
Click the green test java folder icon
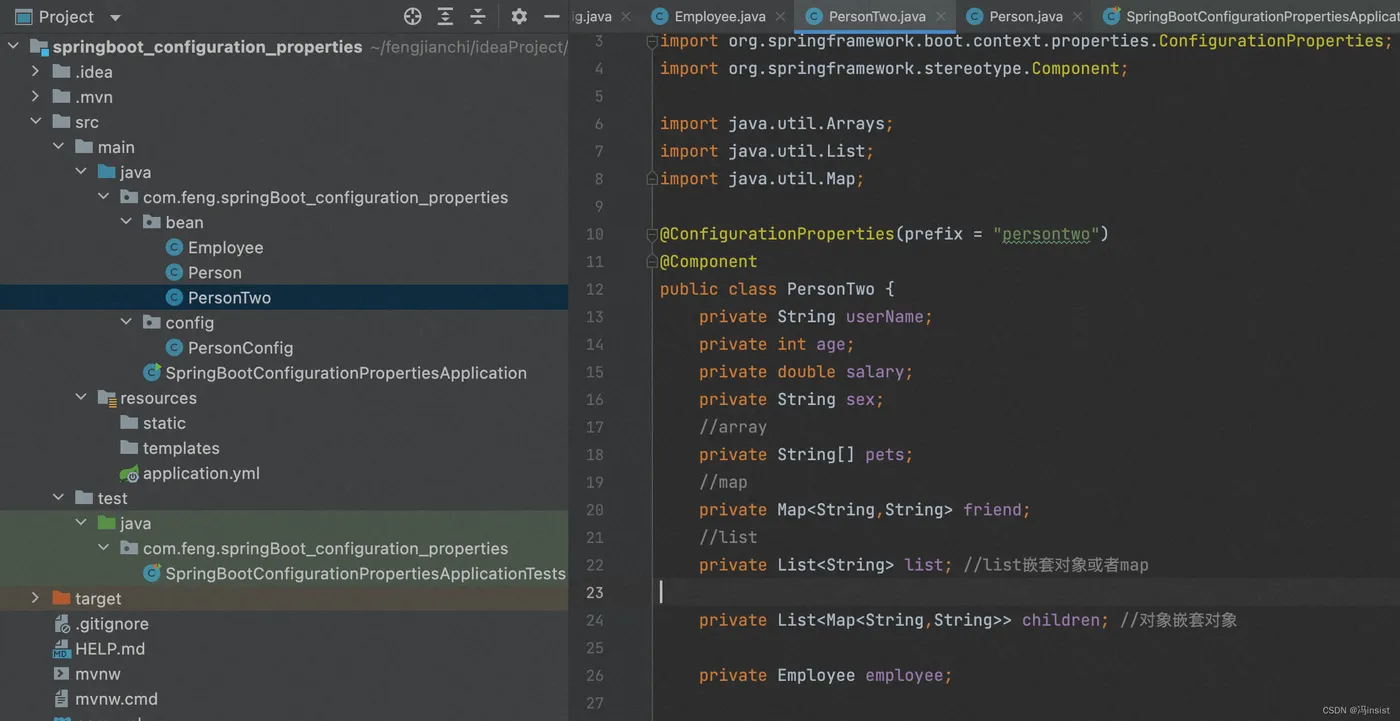pyautogui.click(x=107, y=523)
